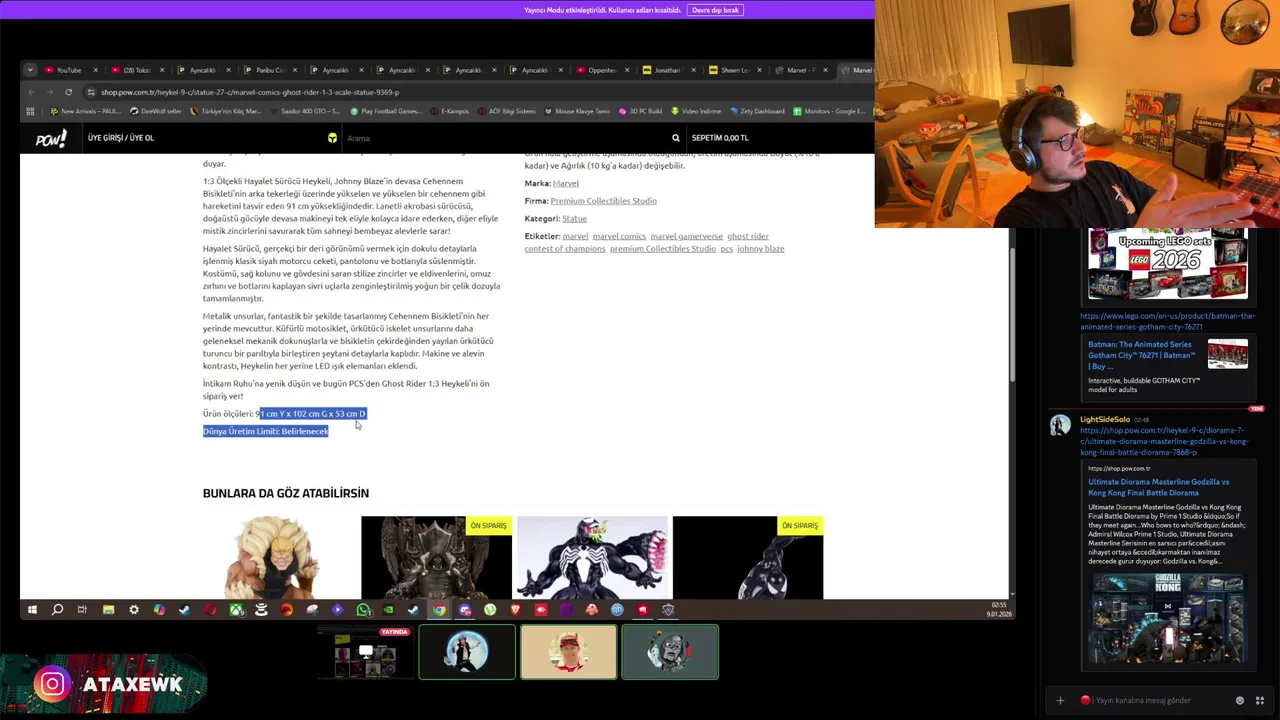The width and height of the screenshot is (1280, 720).
Task: Click the address bar URL shop.pow.com.tr
Action: pos(250,92)
